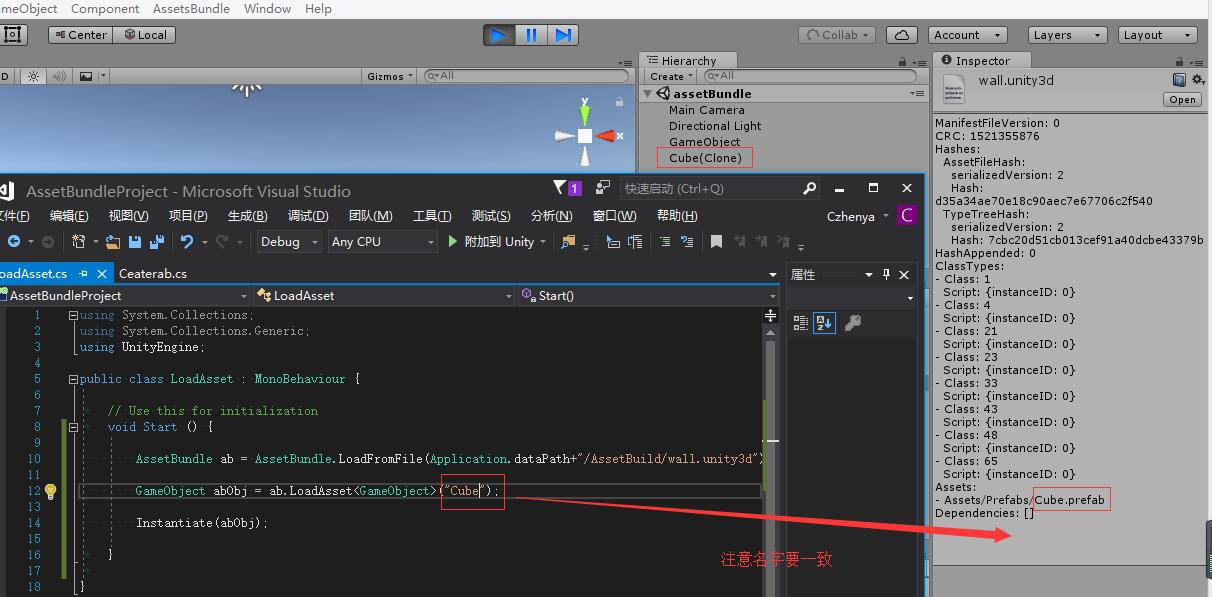Click the Visual Studio feedback icon
1212x597 pixels.
(x=602, y=188)
